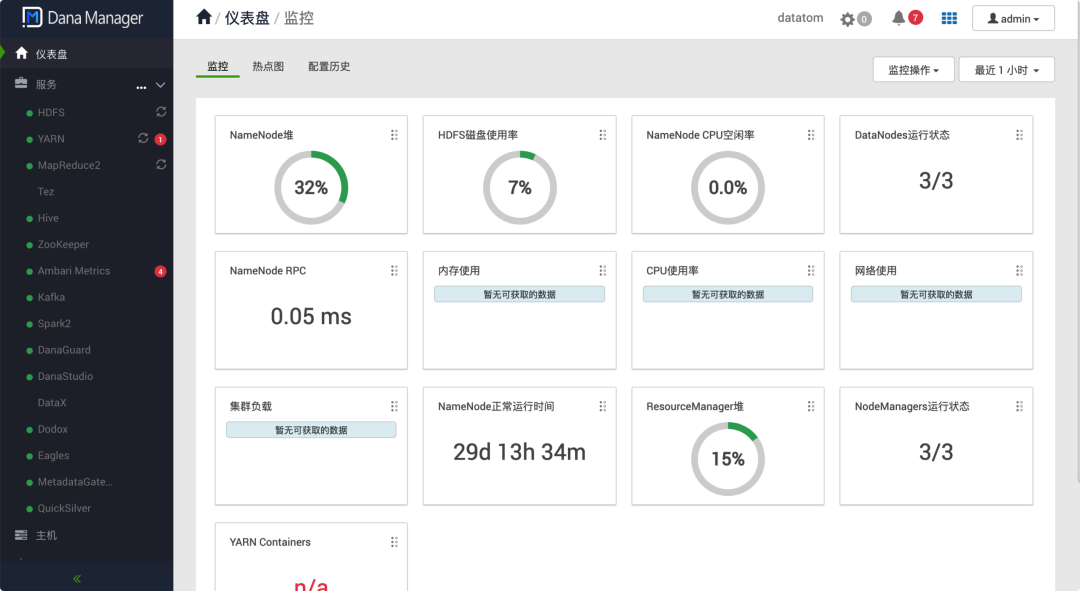Open the home breadcrumb icon
This screenshot has height=591, width=1080.
click(x=203, y=17)
